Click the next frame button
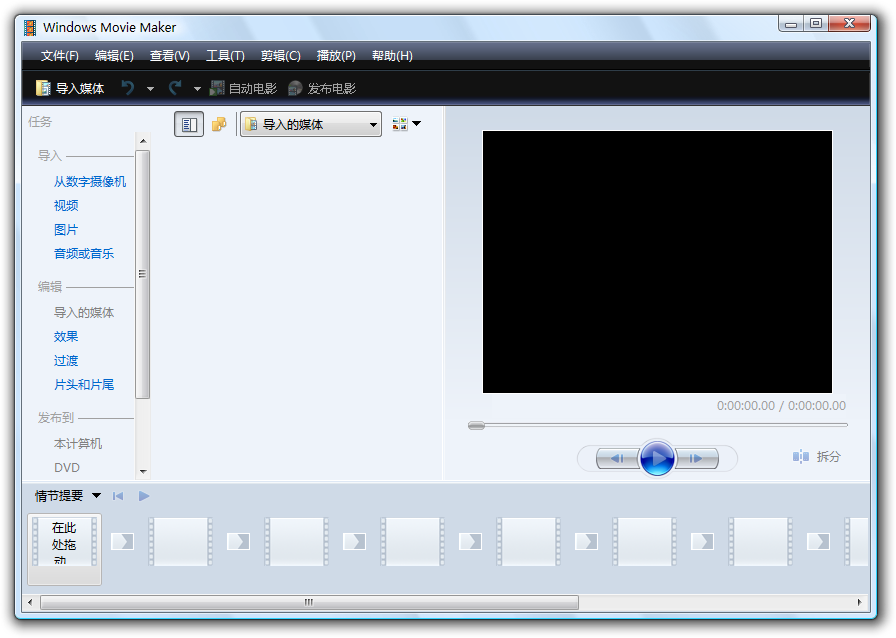 coord(697,458)
